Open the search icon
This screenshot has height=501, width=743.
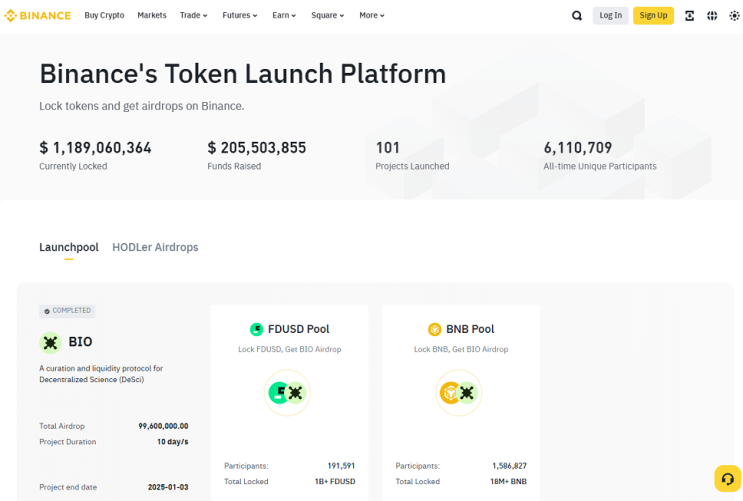click(577, 16)
